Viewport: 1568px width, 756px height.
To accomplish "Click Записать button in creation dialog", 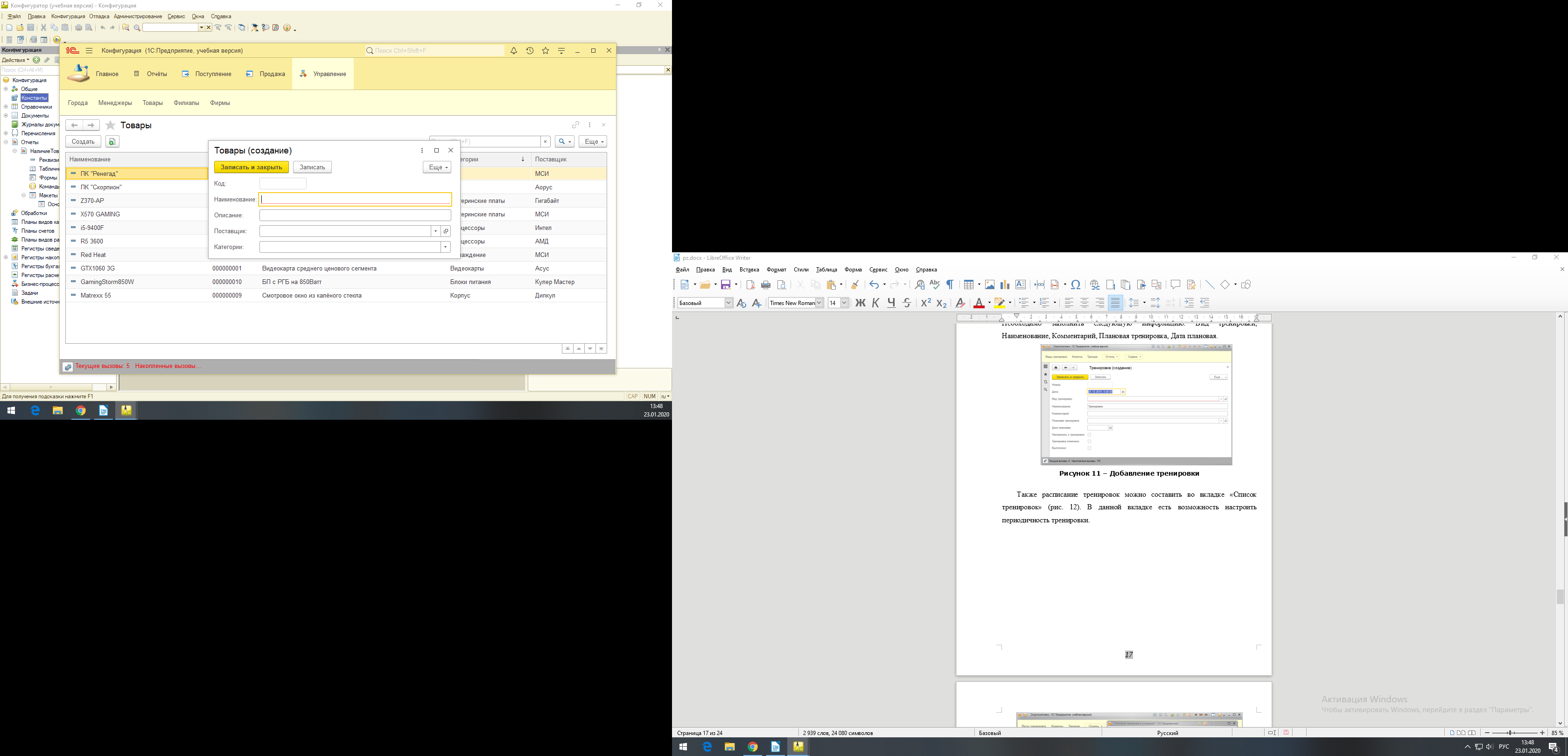I will (312, 167).
